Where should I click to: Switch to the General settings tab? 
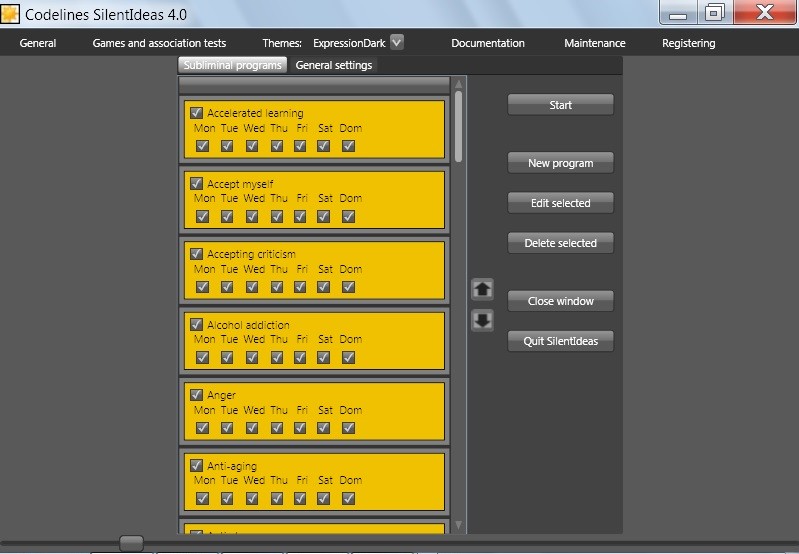click(x=333, y=65)
